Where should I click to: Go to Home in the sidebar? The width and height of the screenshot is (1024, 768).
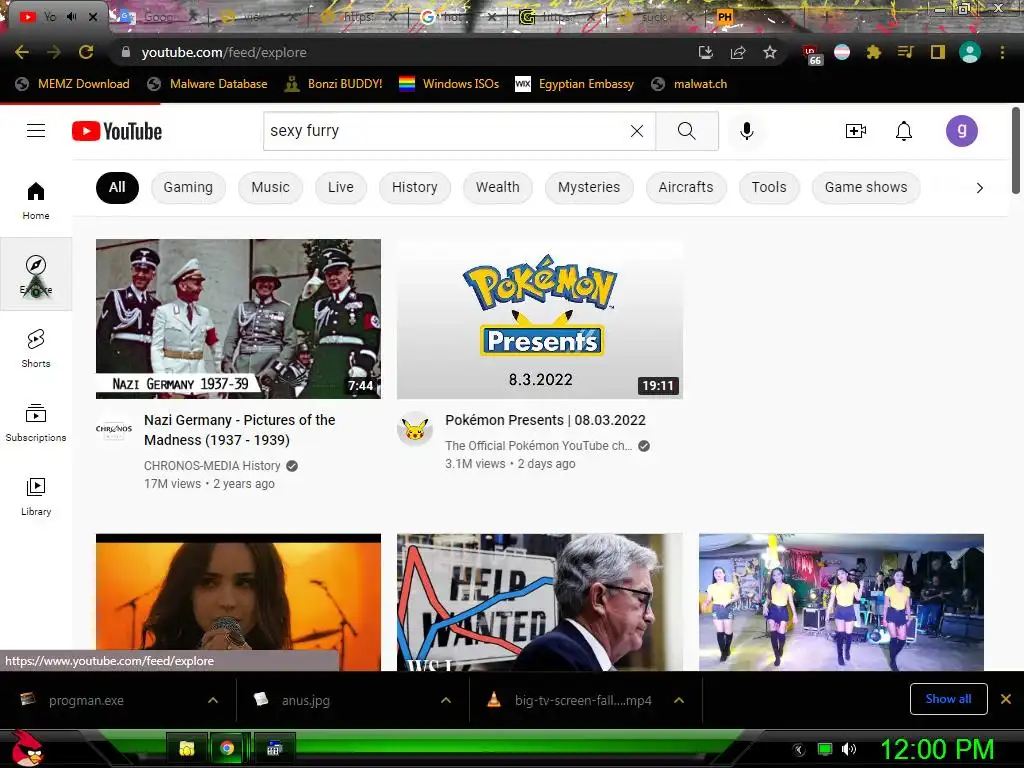pyautogui.click(x=36, y=200)
